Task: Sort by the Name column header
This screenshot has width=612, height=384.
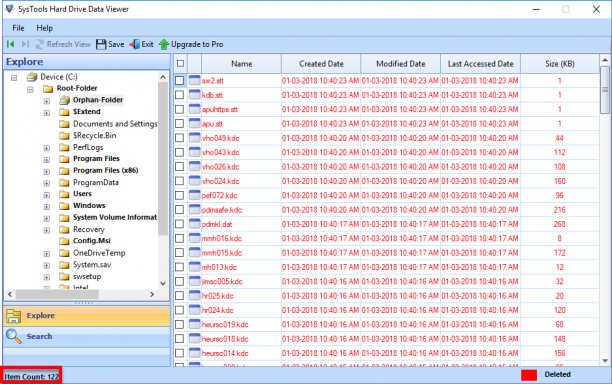Action: click(x=242, y=64)
